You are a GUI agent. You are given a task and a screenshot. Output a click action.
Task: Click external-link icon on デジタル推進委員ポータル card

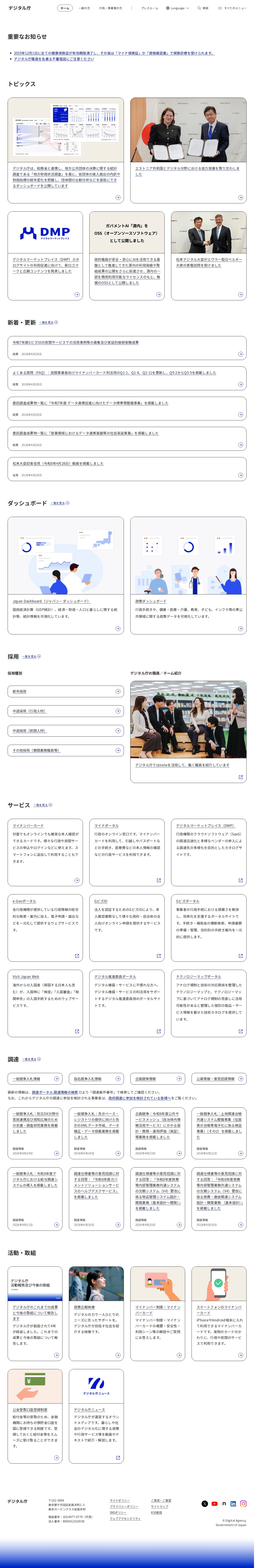pyautogui.click(x=159, y=1031)
